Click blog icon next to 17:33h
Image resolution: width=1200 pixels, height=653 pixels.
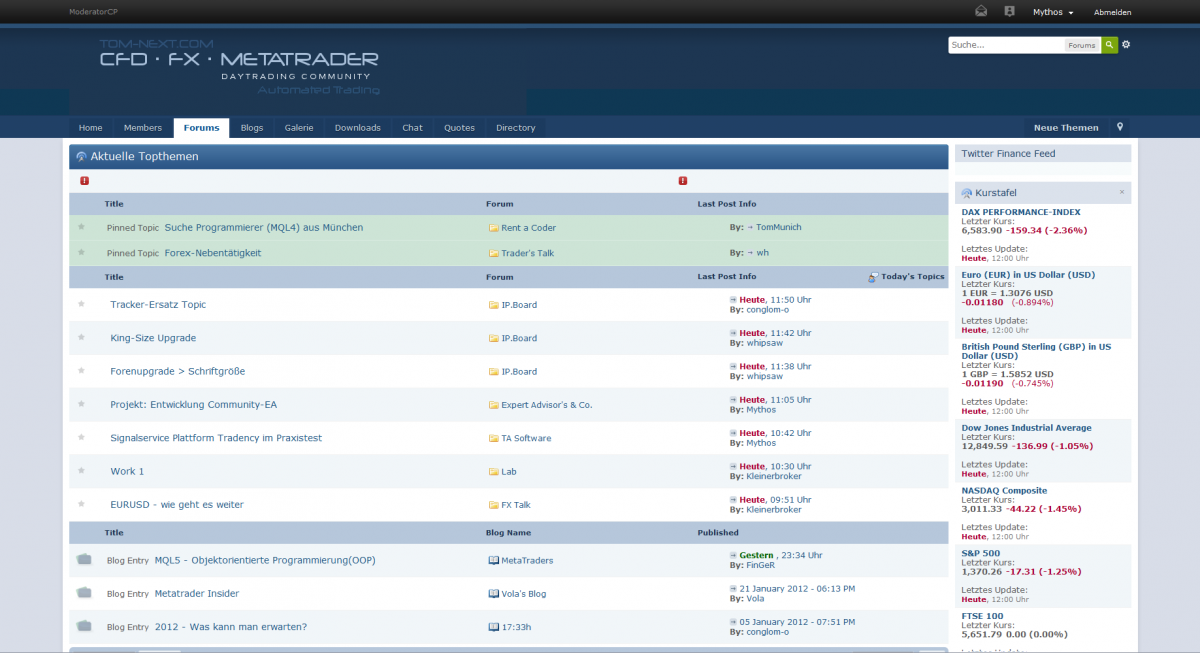point(493,627)
